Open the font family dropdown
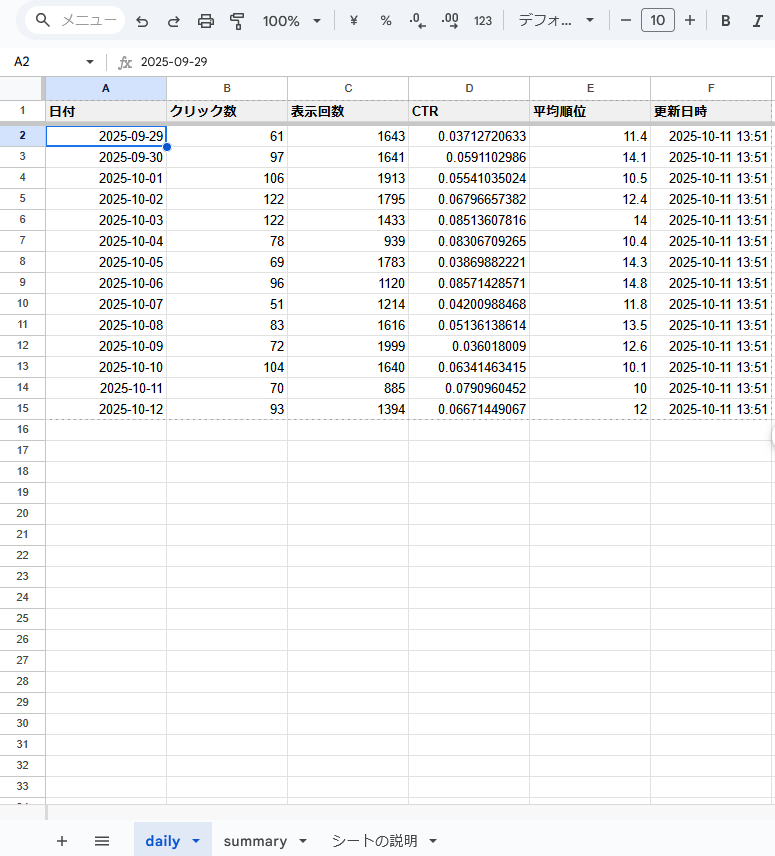 pos(556,21)
